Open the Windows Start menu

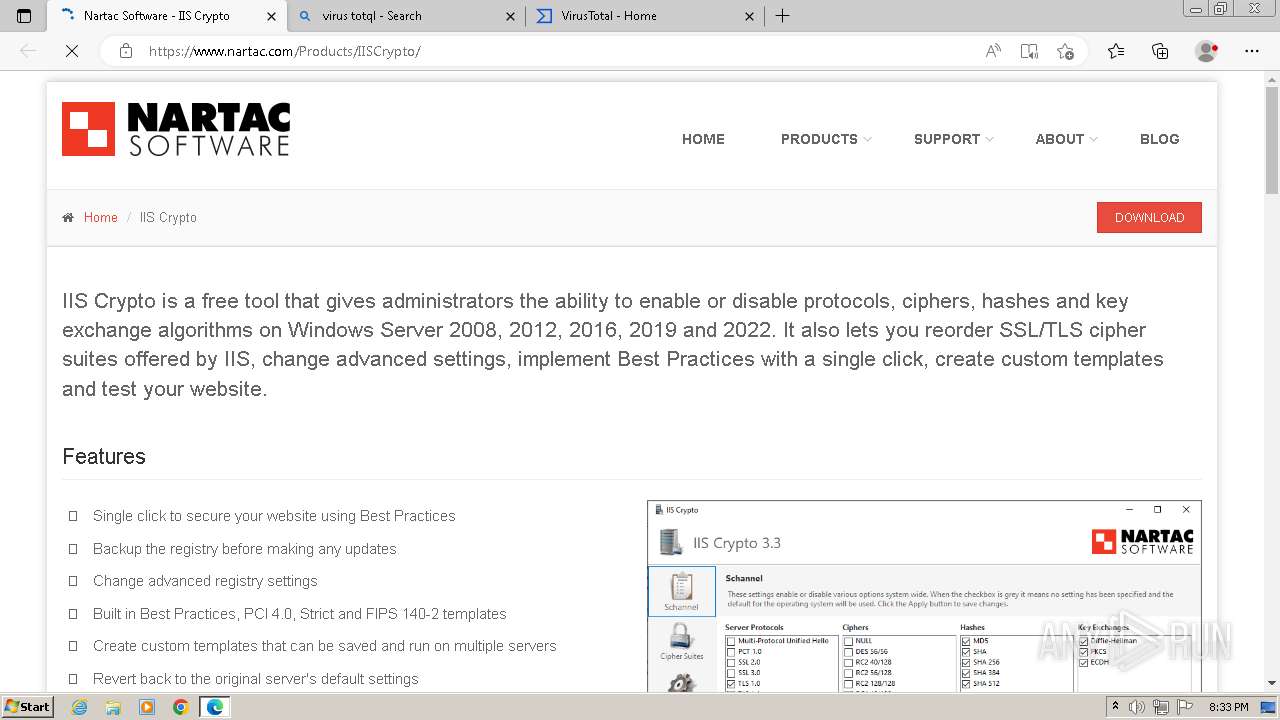pyautogui.click(x=27, y=706)
